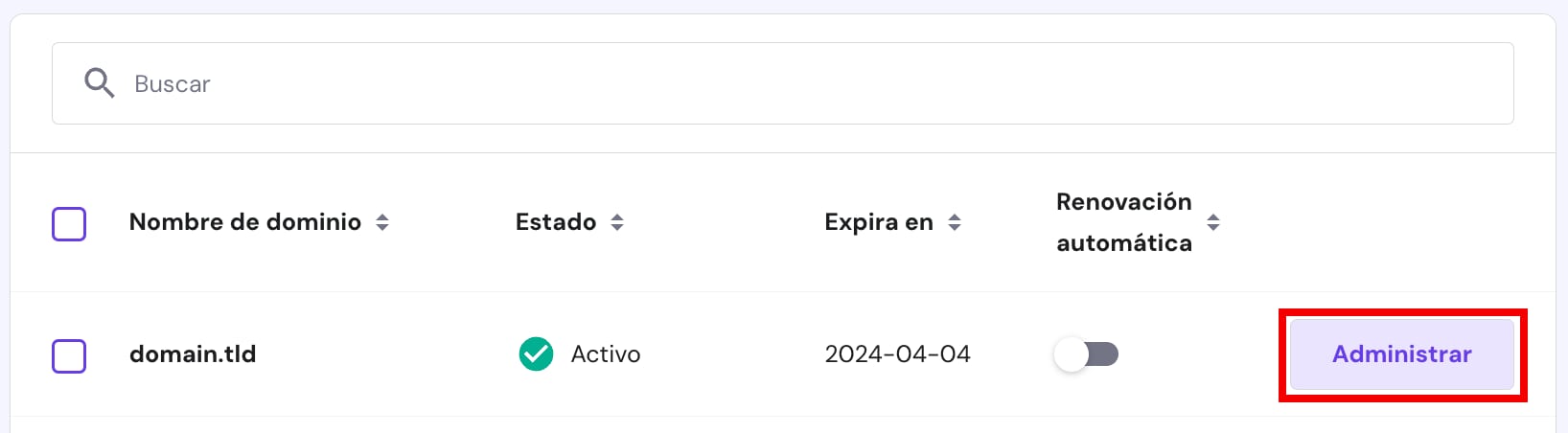The height and width of the screenshot is (433, 1568).
Task: Click the down arrow beside Nombre de dominio
Action: (x=382, y=228)
